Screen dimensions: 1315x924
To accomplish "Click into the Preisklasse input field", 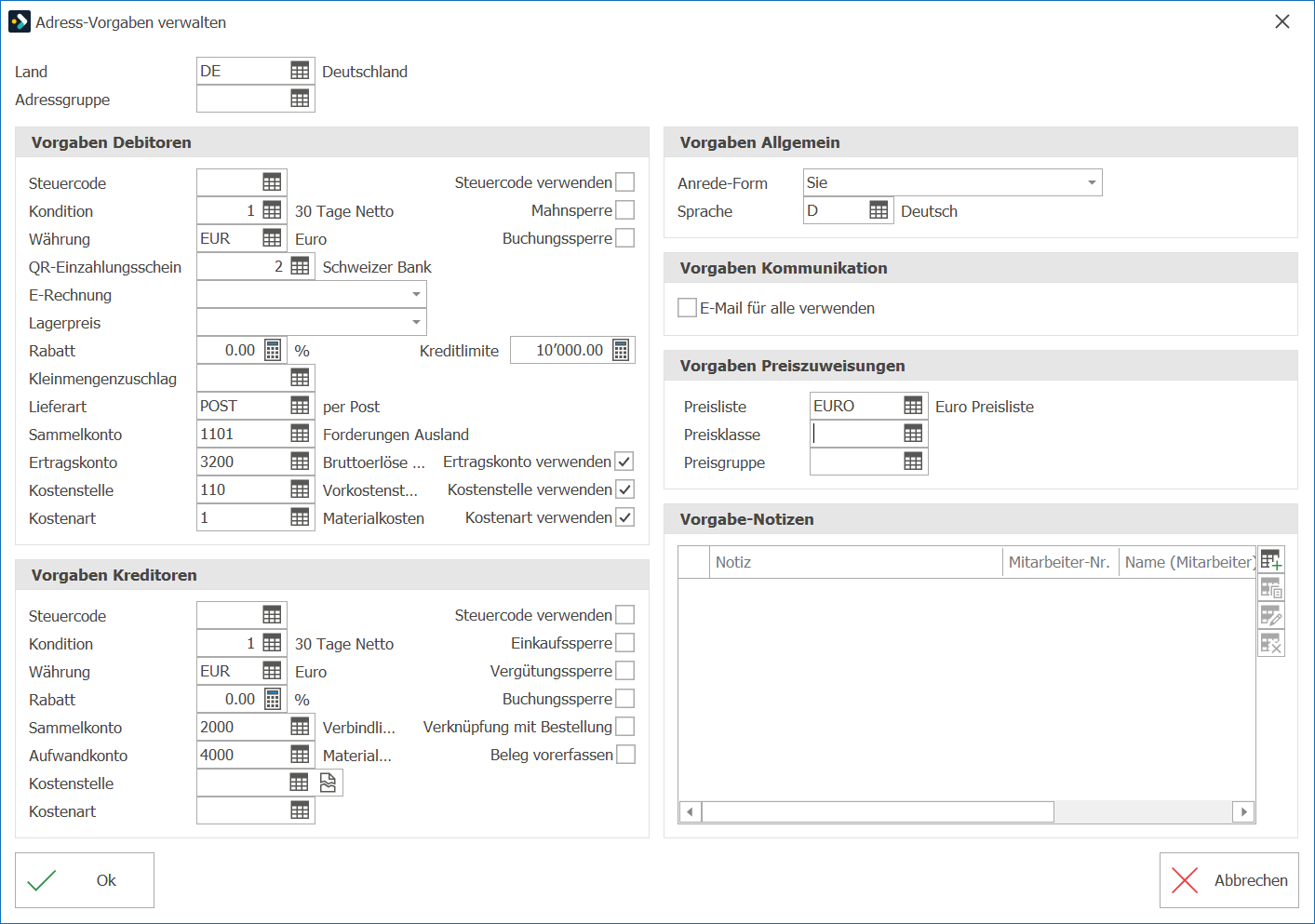I will (855, 434).
